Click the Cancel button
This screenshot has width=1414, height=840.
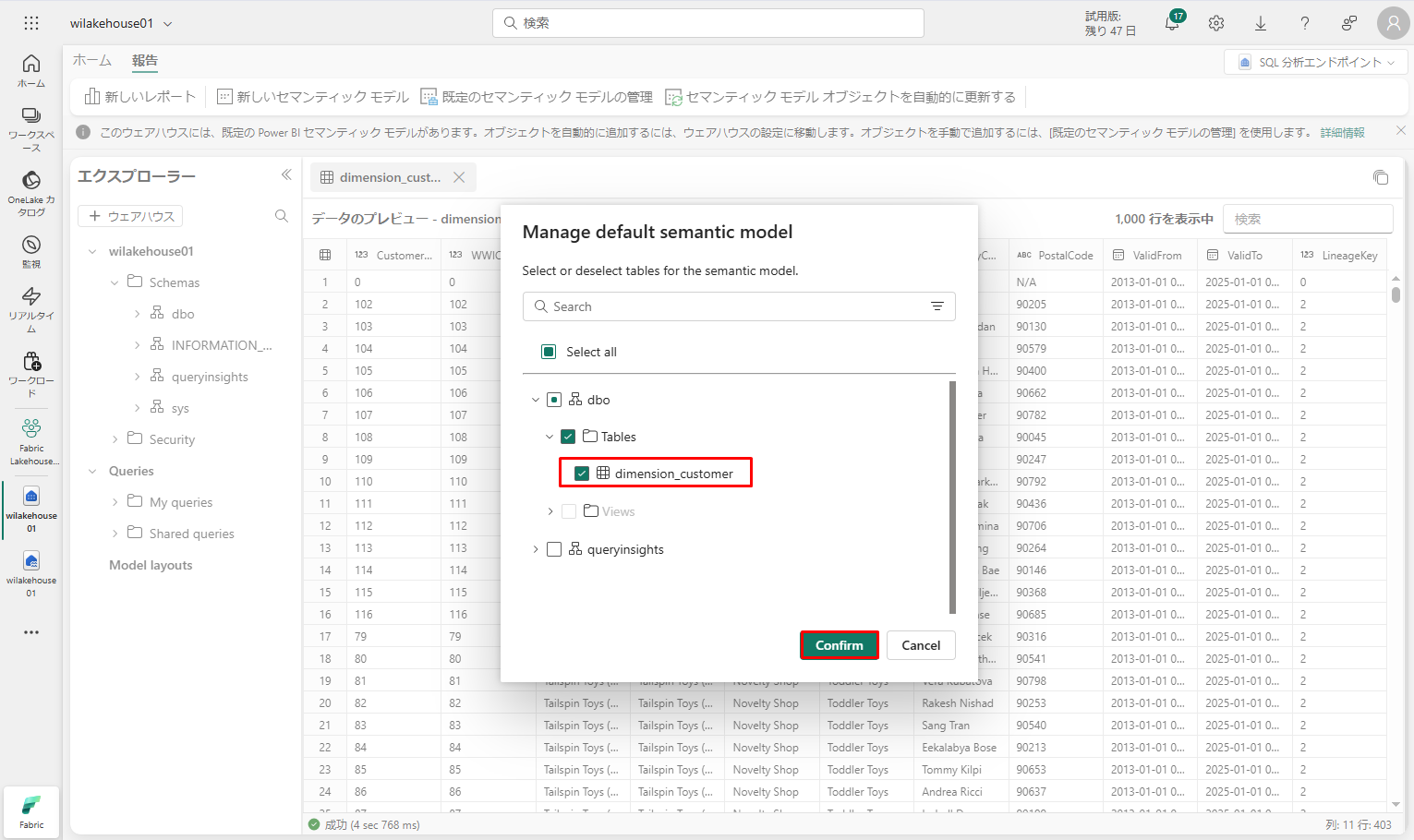pyautogui.click(x=920, y=645)
